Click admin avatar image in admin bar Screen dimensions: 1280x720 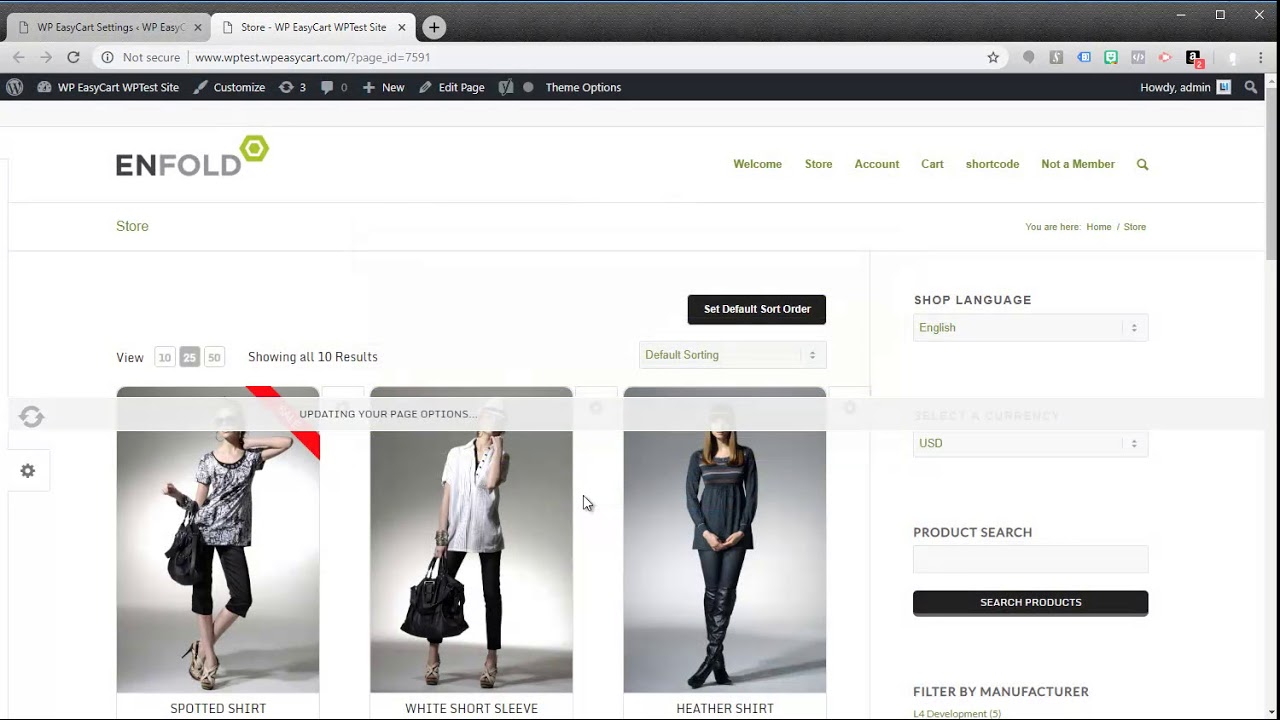(x=1224, y=87)
